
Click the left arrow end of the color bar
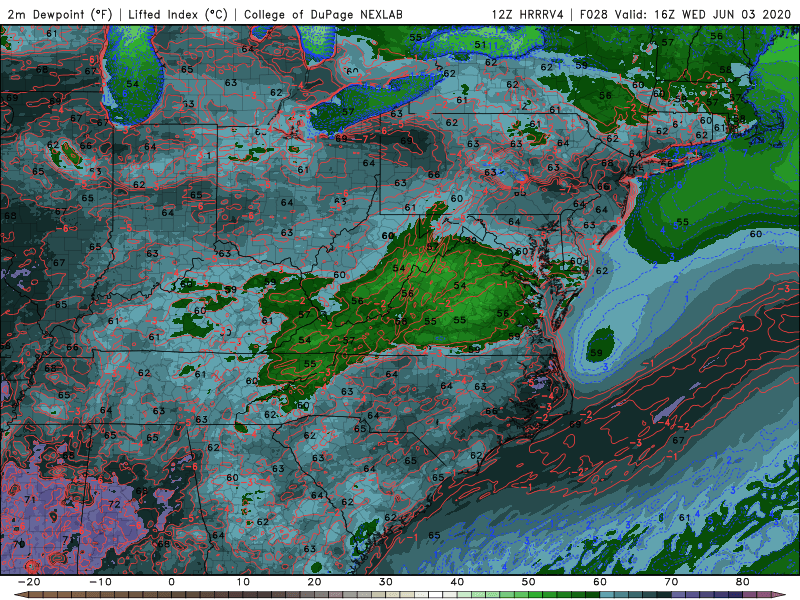coord(20,595)
